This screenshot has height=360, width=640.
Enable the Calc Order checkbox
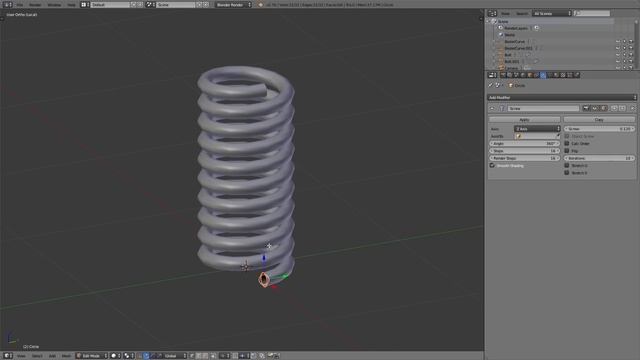point(567,143)
